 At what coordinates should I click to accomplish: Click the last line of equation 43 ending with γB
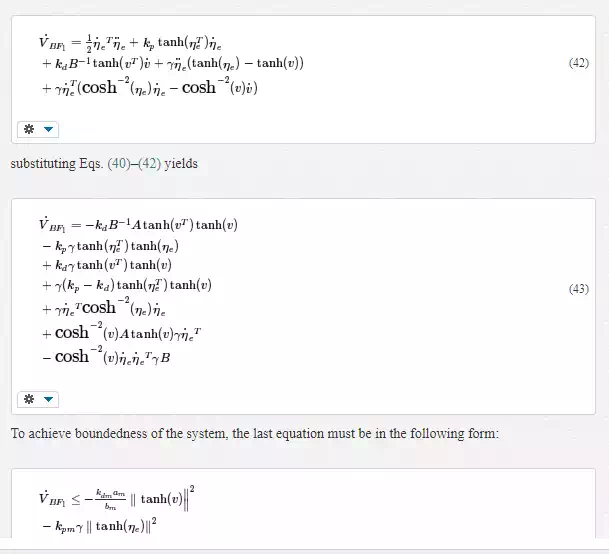coord(106,357)
